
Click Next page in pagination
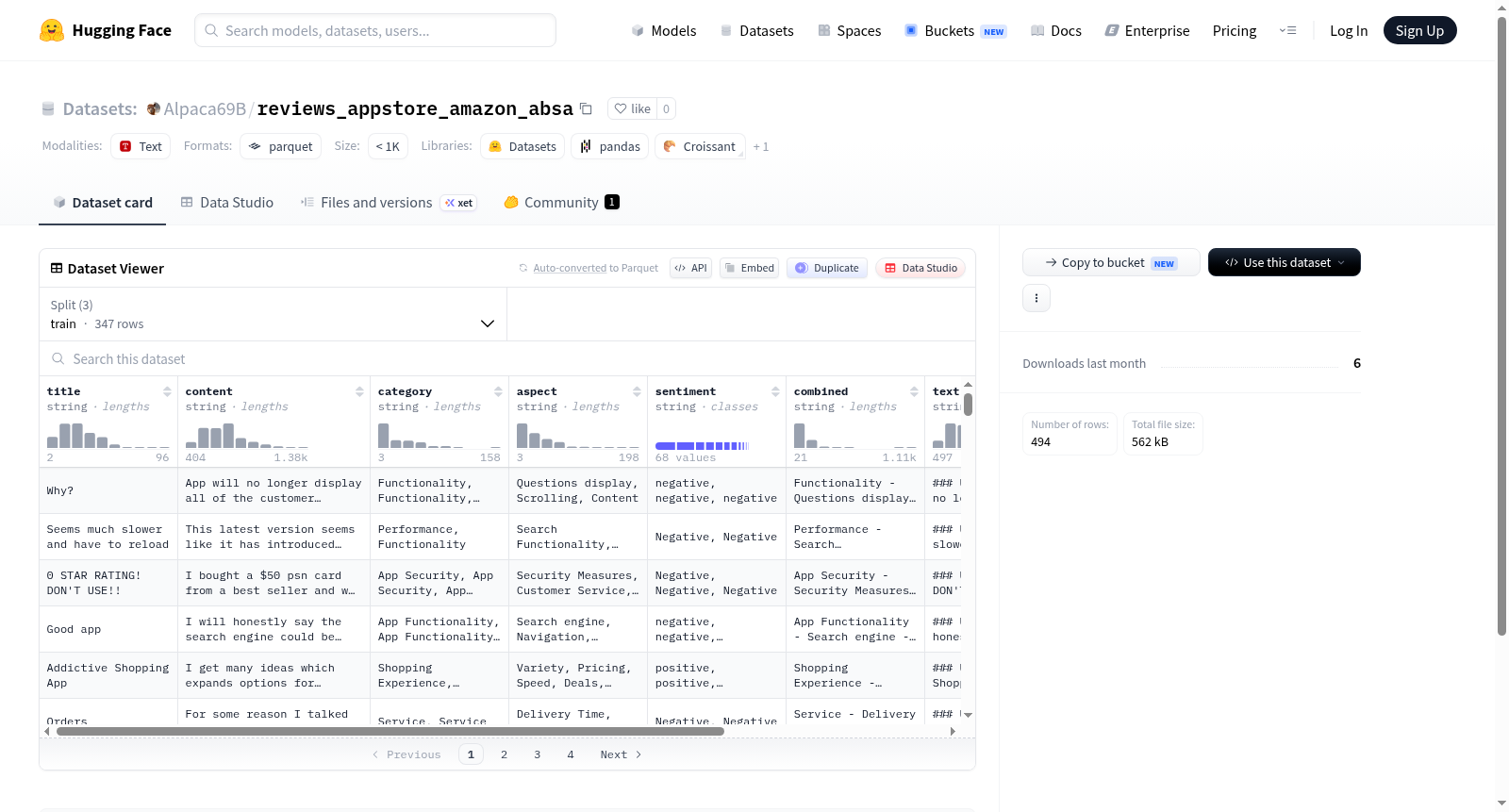coord(621,754)
